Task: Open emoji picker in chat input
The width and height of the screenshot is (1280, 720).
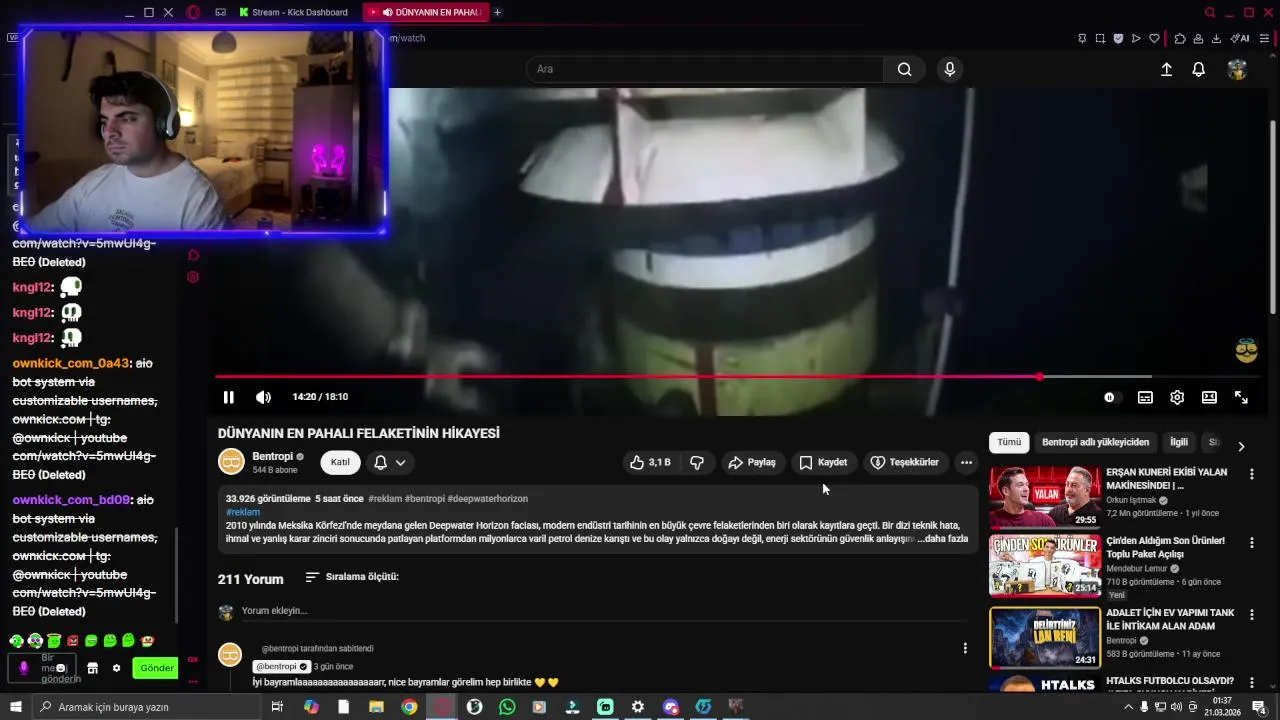Action: tap(61, 668)
